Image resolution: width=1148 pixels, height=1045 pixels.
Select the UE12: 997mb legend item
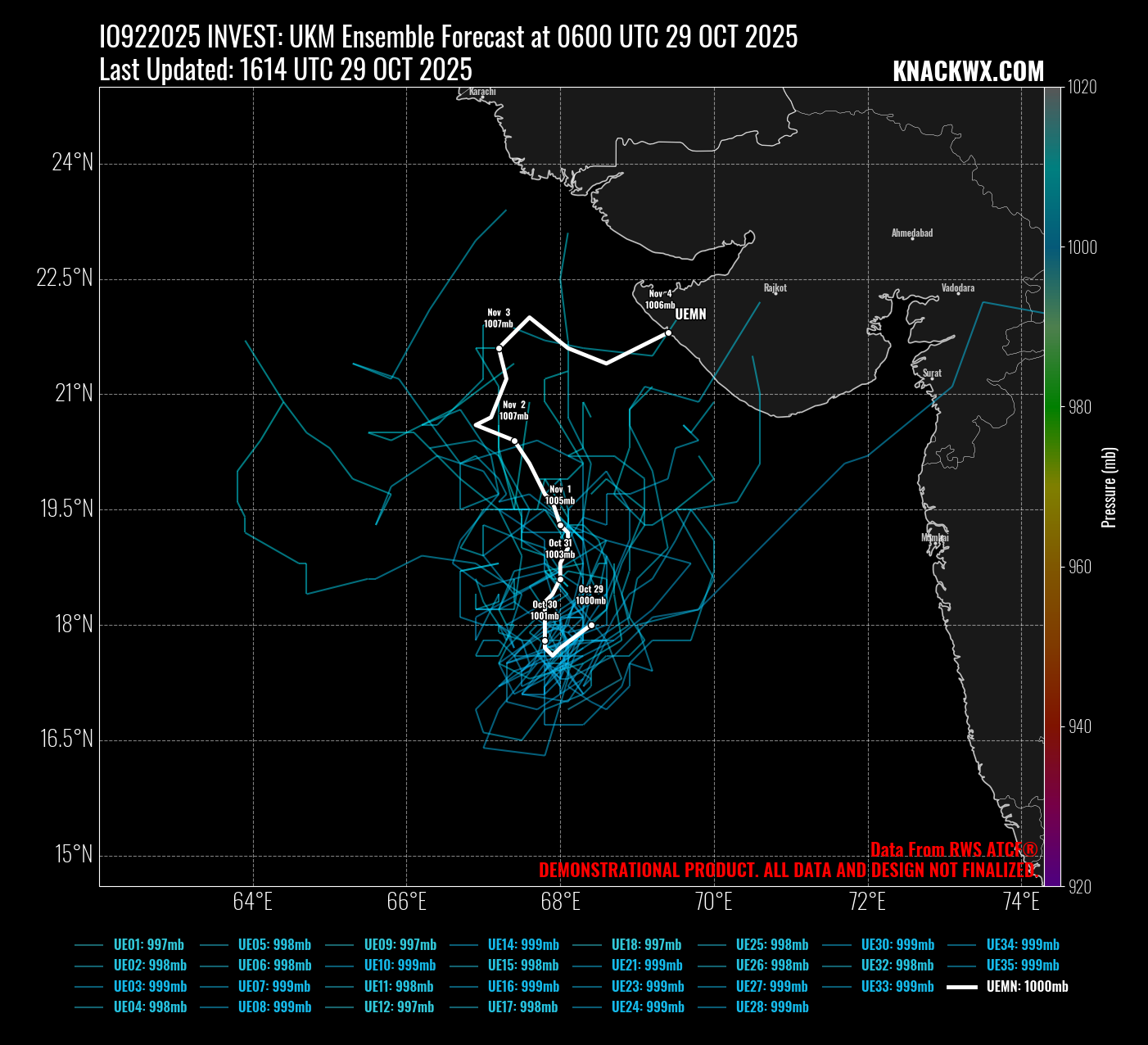tap(399, 1007)
